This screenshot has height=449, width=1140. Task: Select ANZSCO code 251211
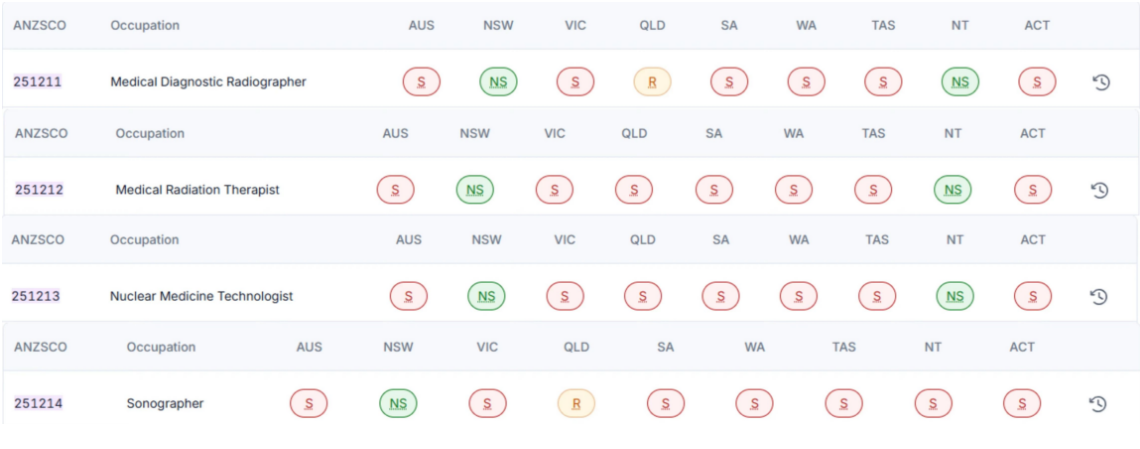(x=37, y=82)
